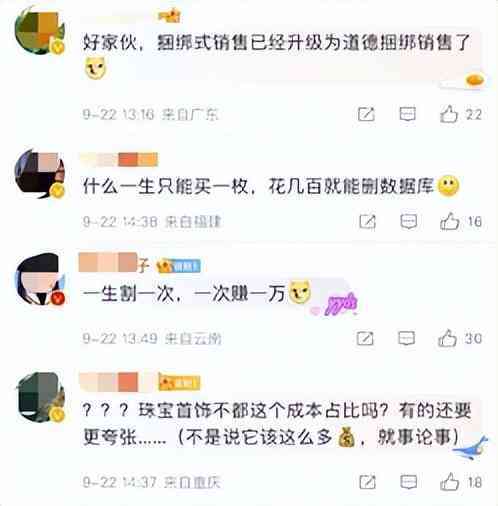Screen dimensions: 498x506
Task: Repost the comment from 云南
Action: [365, 339]
